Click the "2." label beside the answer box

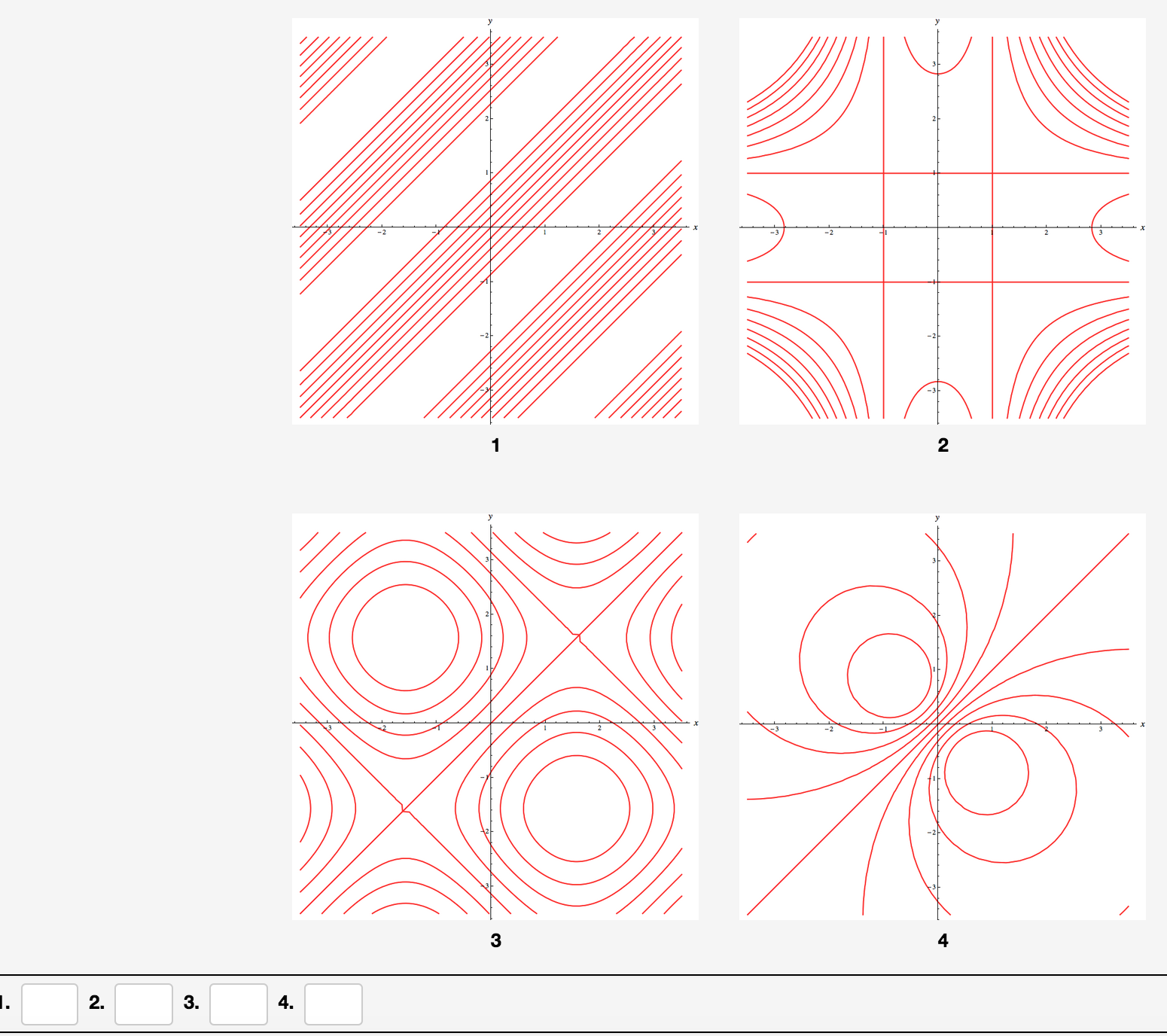96,1003
